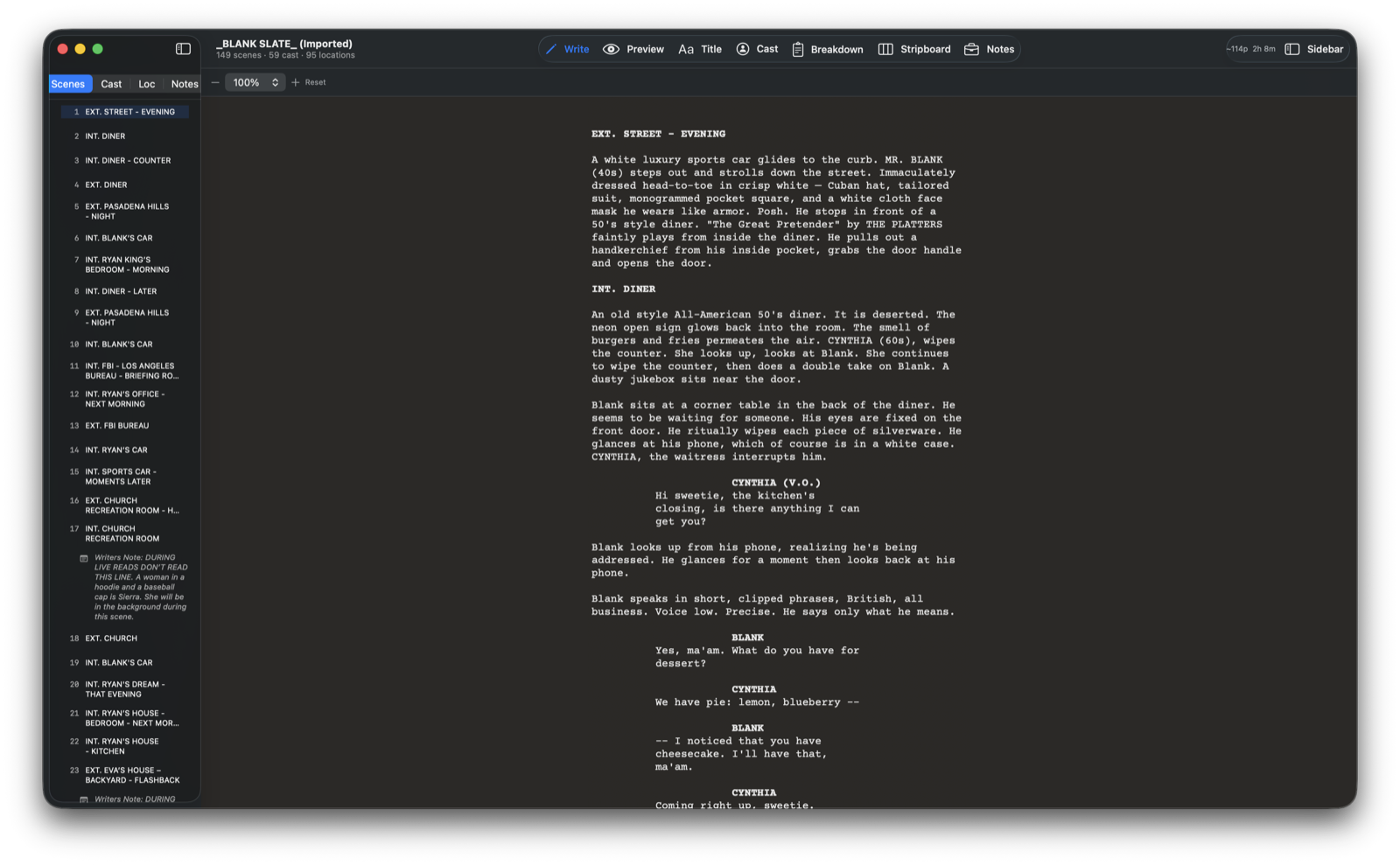Switch to Write mode
The width and height of the screenshot is (1400, 865).
pos(567,49)
